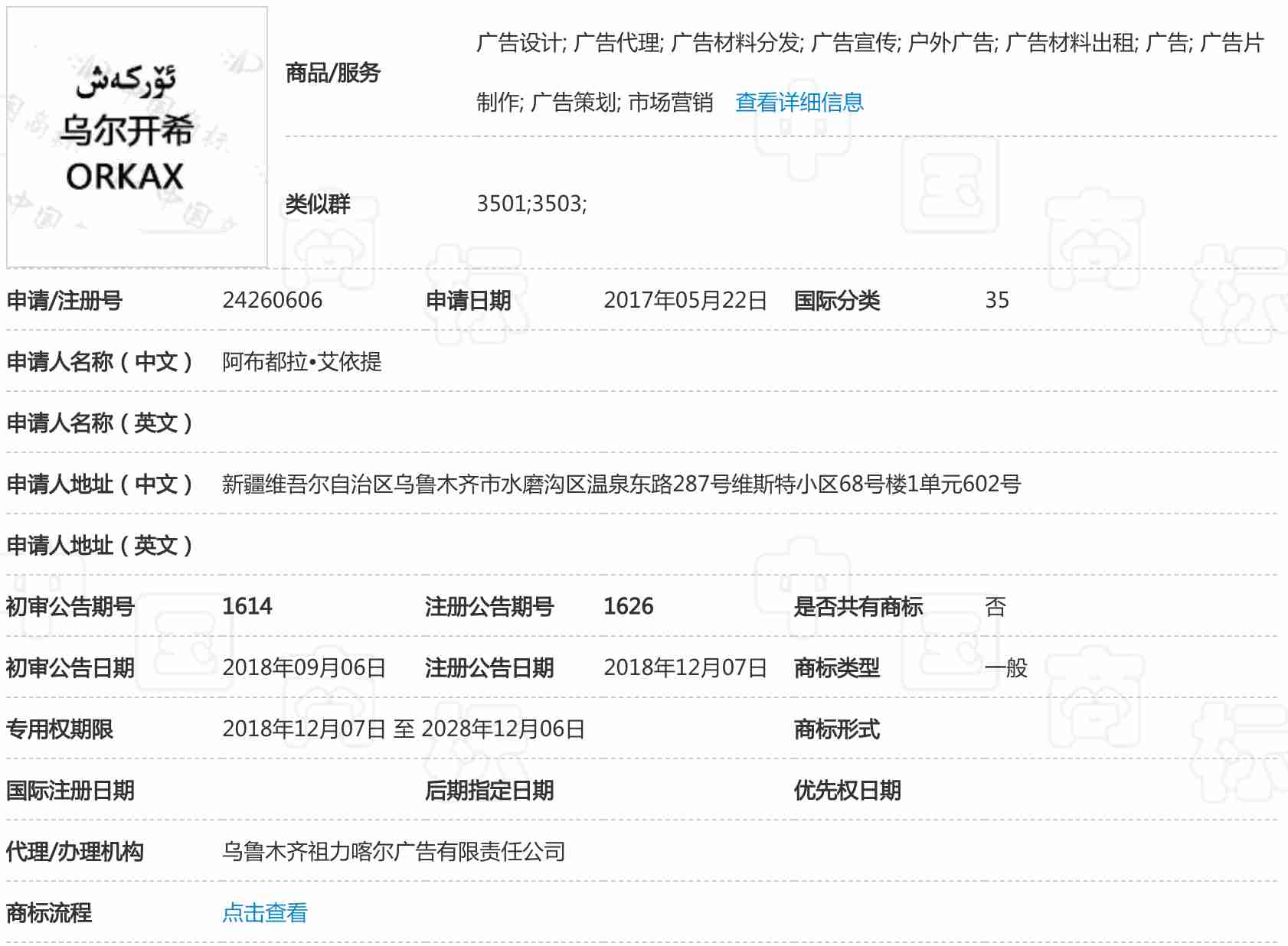
Task: Click the shared trademark value 否
Action: click(995, 606)
